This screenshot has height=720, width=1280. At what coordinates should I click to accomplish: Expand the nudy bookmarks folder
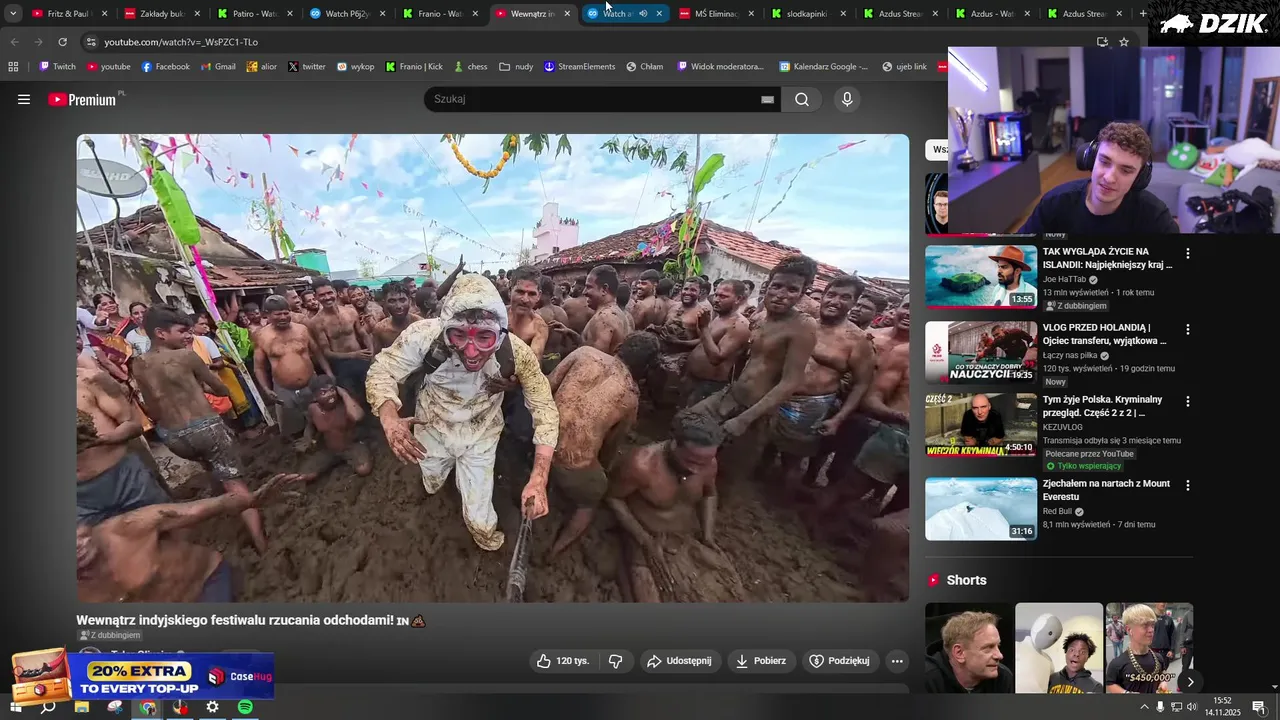(516, 67)
